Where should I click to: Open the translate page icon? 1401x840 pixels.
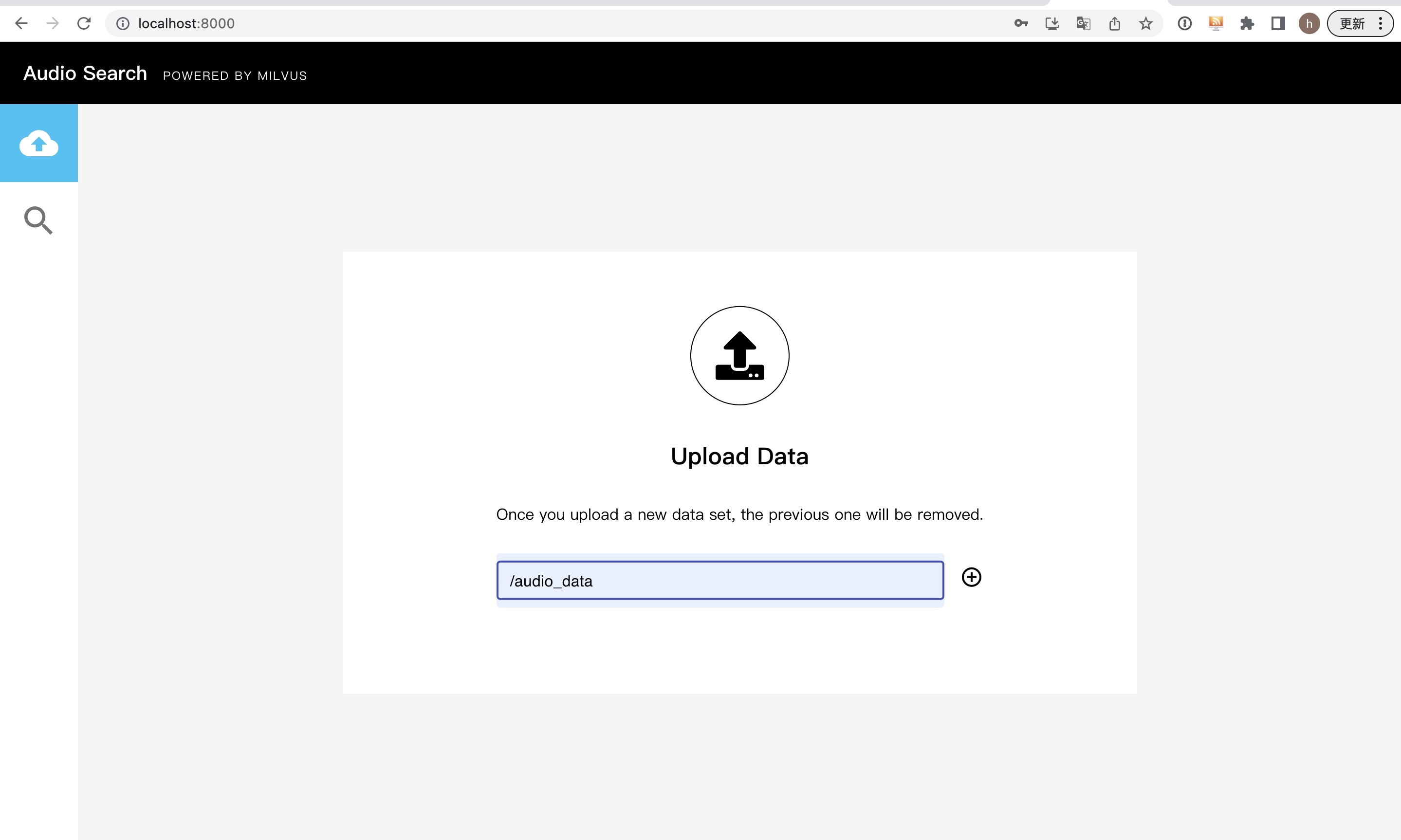[x=1083, y=23]
